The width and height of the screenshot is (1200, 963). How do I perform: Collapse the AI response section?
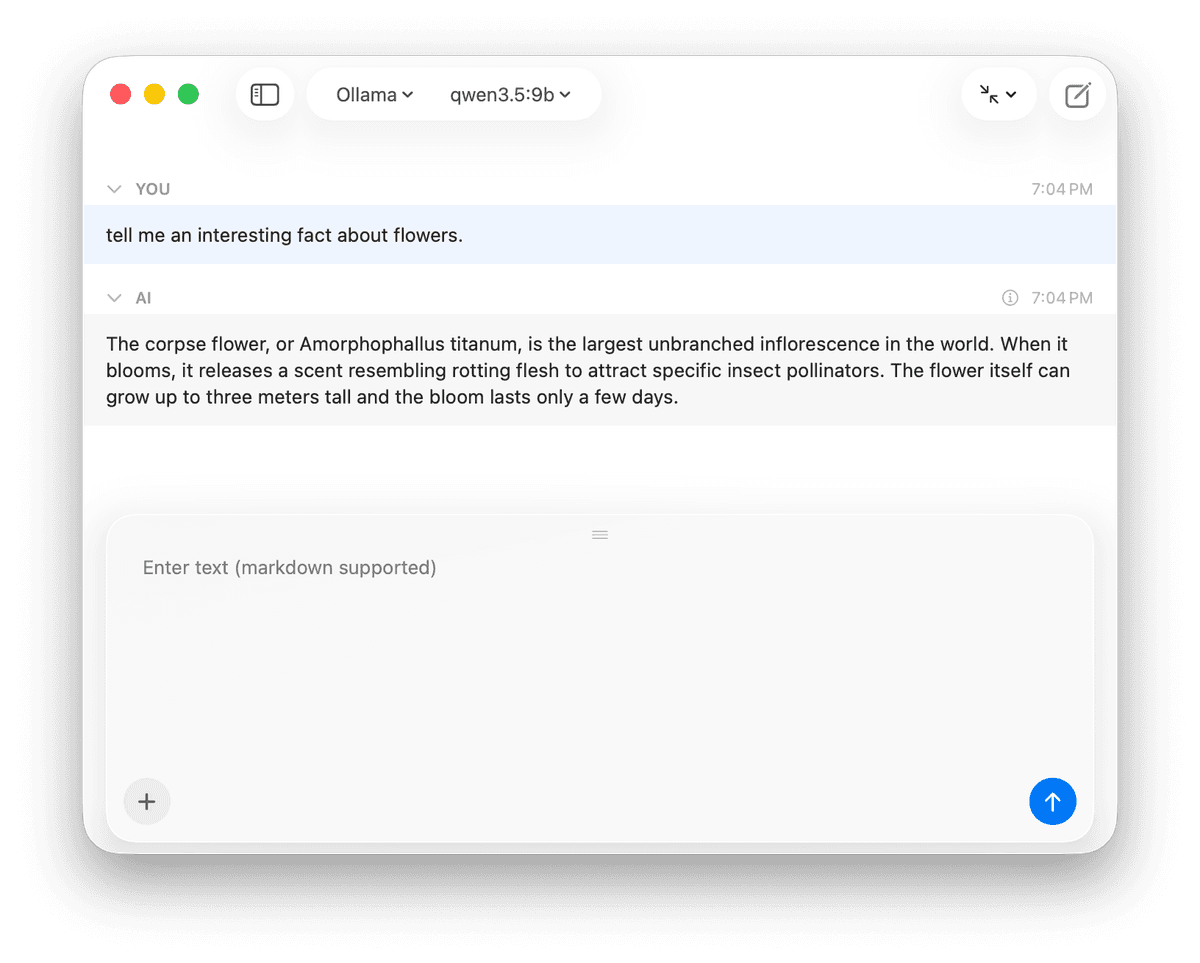point(114,297)
